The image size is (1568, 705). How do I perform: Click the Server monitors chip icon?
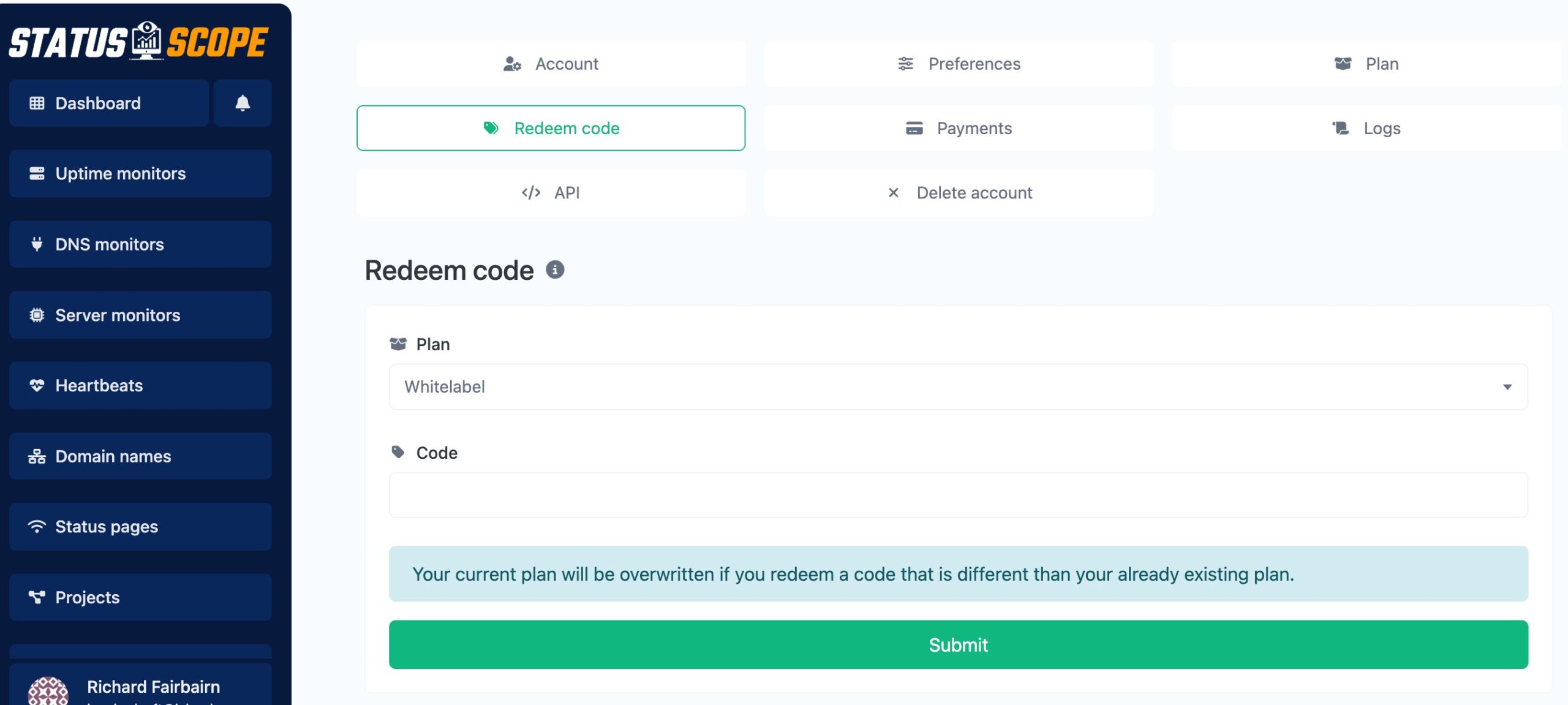point(37,315)
